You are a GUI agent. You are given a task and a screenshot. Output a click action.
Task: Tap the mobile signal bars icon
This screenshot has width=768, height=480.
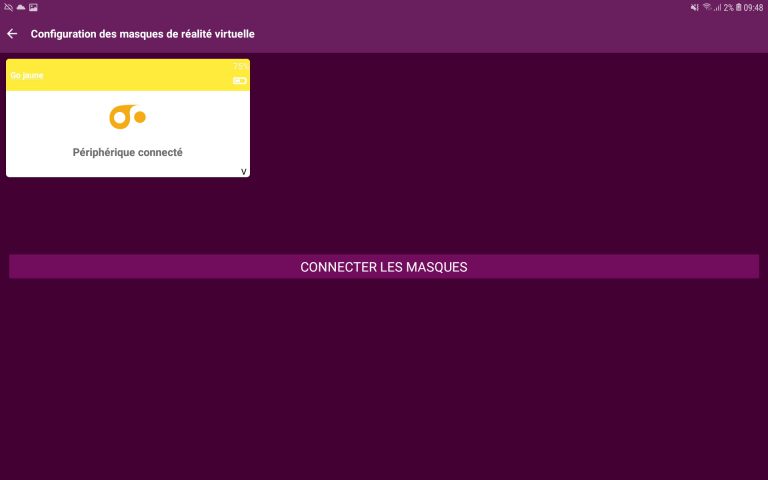coord(717,7)
